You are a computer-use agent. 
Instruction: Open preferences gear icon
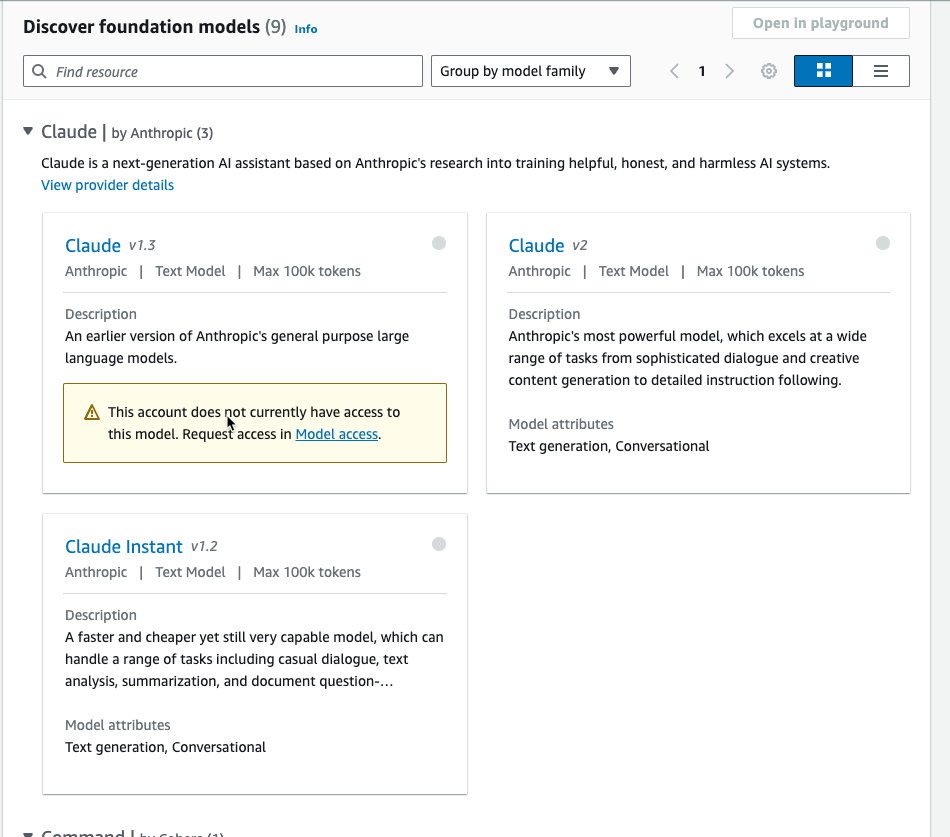[x=769, y=71]
